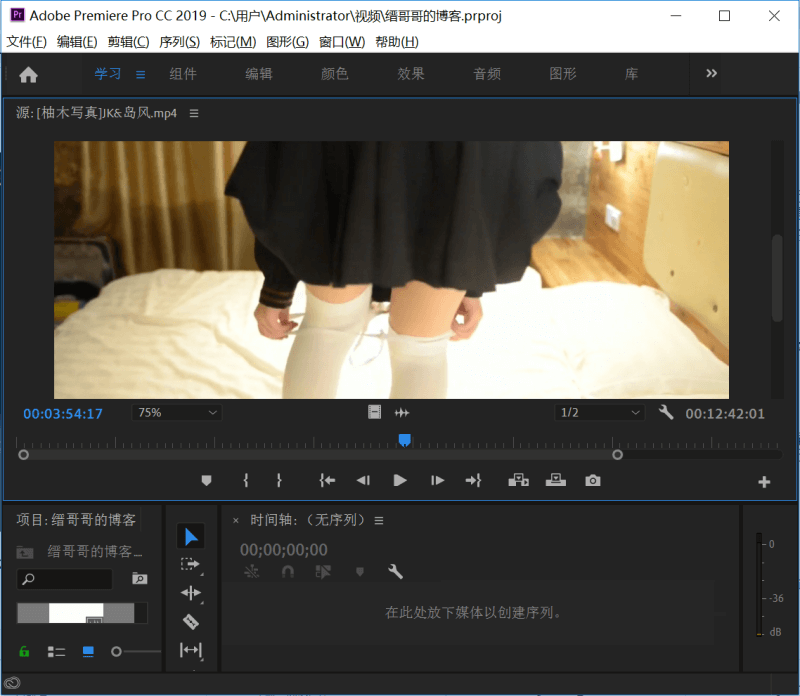Click the Insert clip icon

coord(518,481)
